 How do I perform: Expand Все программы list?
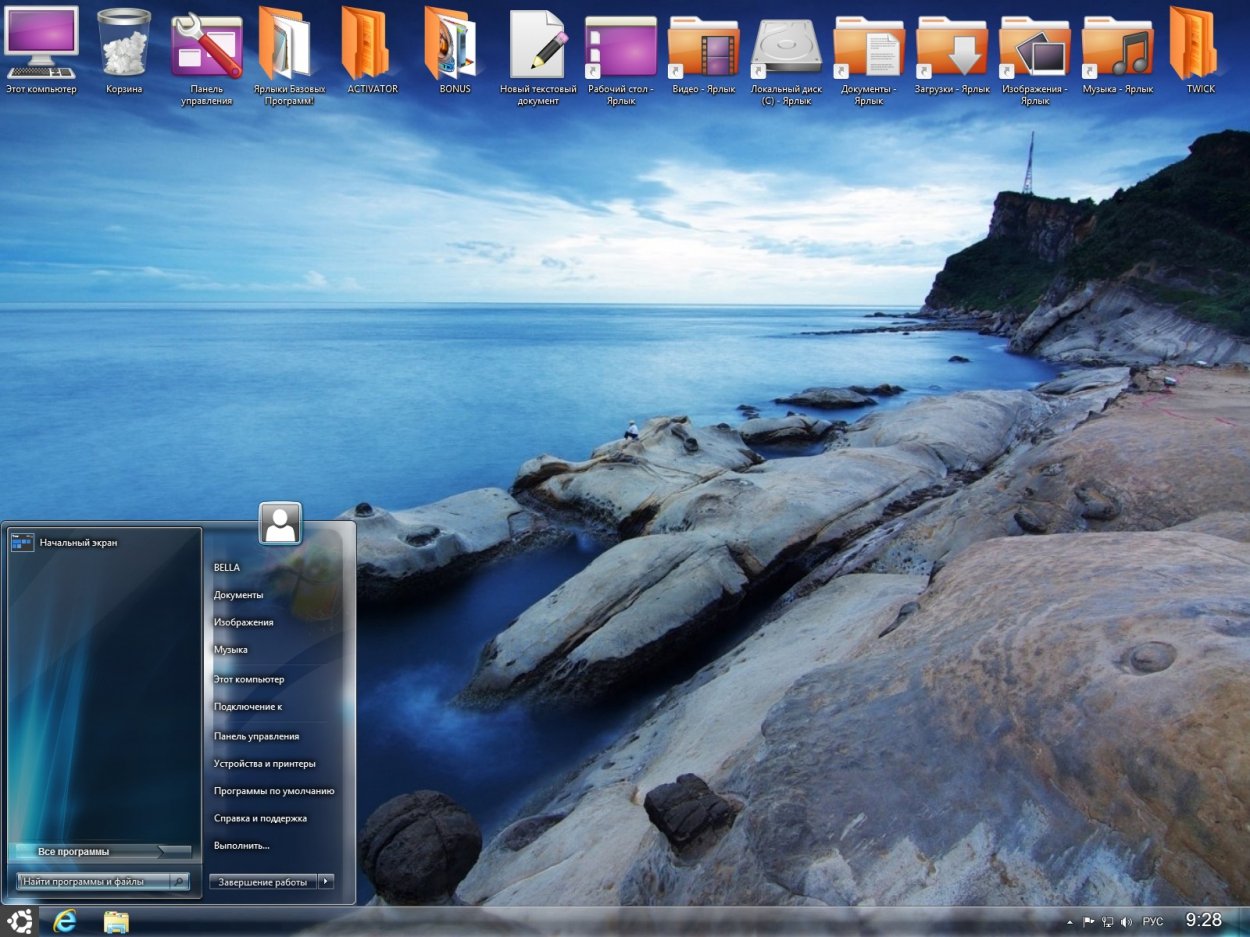pyautogui.click(x=99, y=851)
